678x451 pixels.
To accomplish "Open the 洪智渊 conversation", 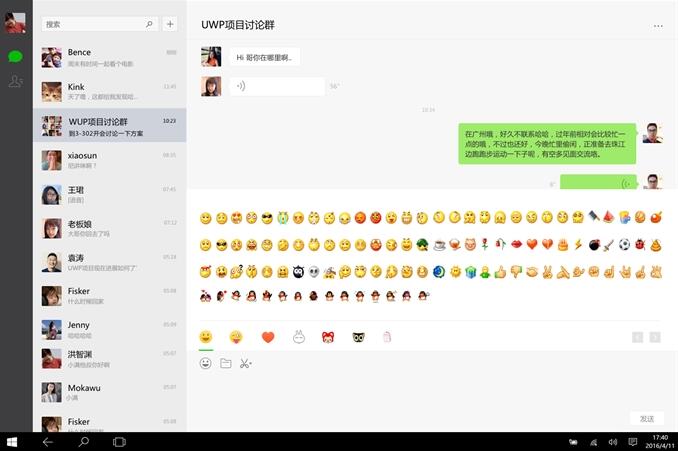I will (110, 359).
